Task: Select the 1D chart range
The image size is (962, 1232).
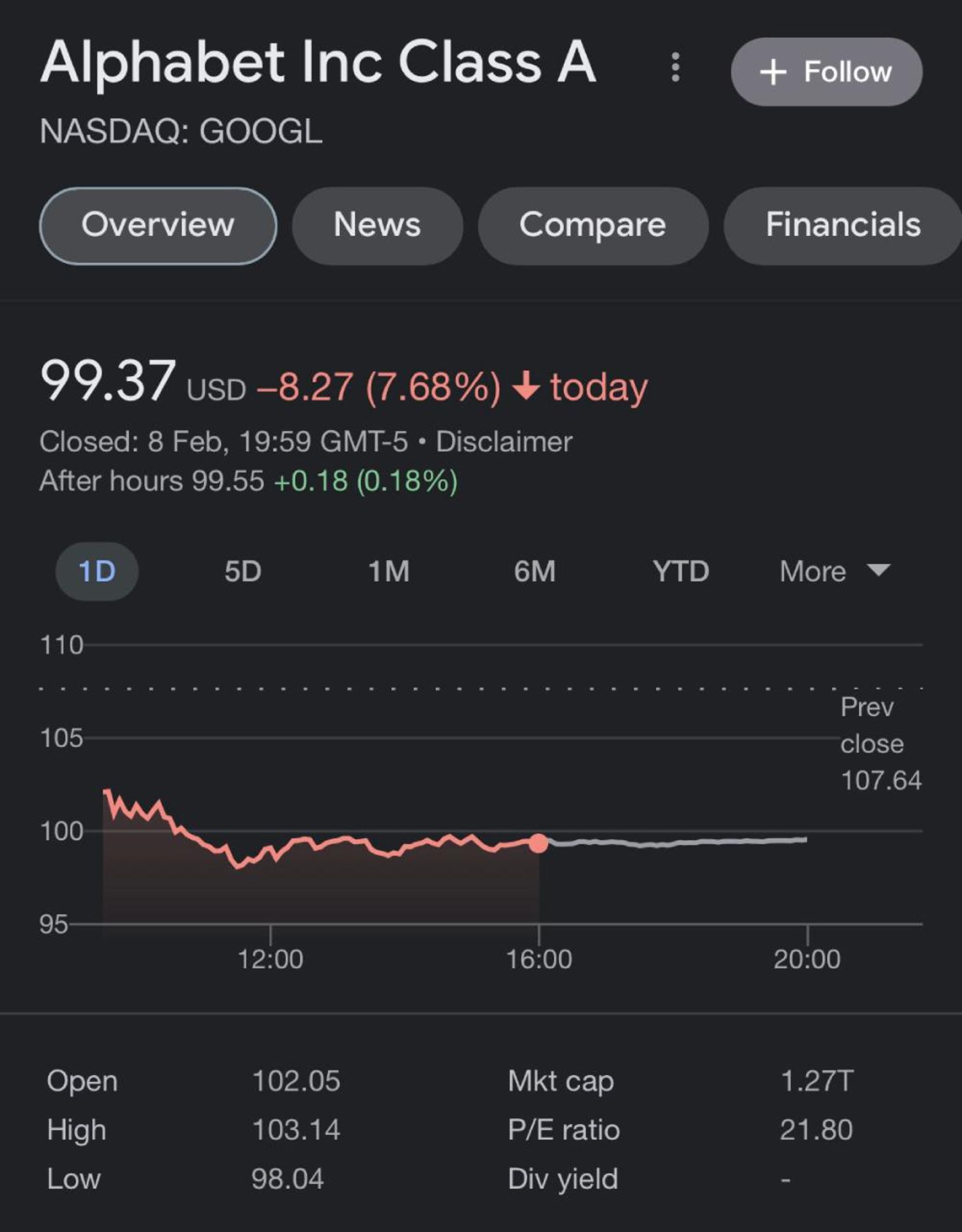Action: [97, 571]
